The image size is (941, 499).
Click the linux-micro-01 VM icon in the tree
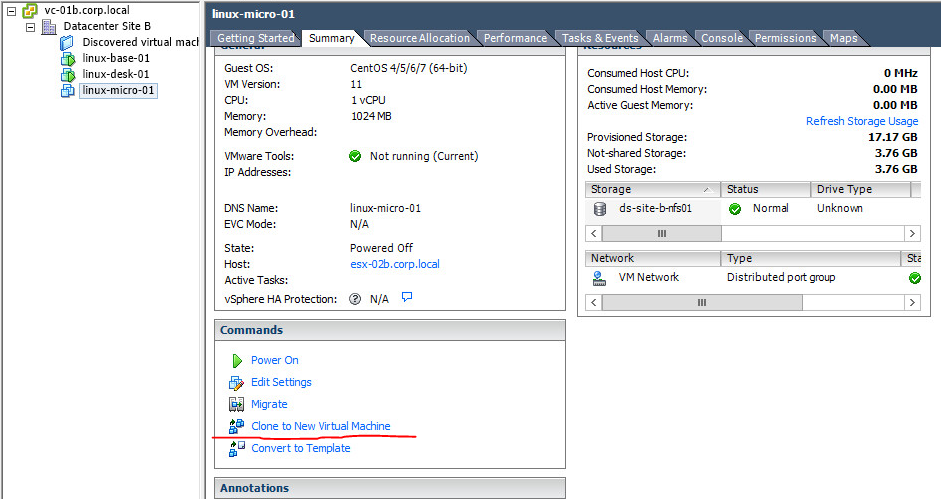[x=67, y=91]
